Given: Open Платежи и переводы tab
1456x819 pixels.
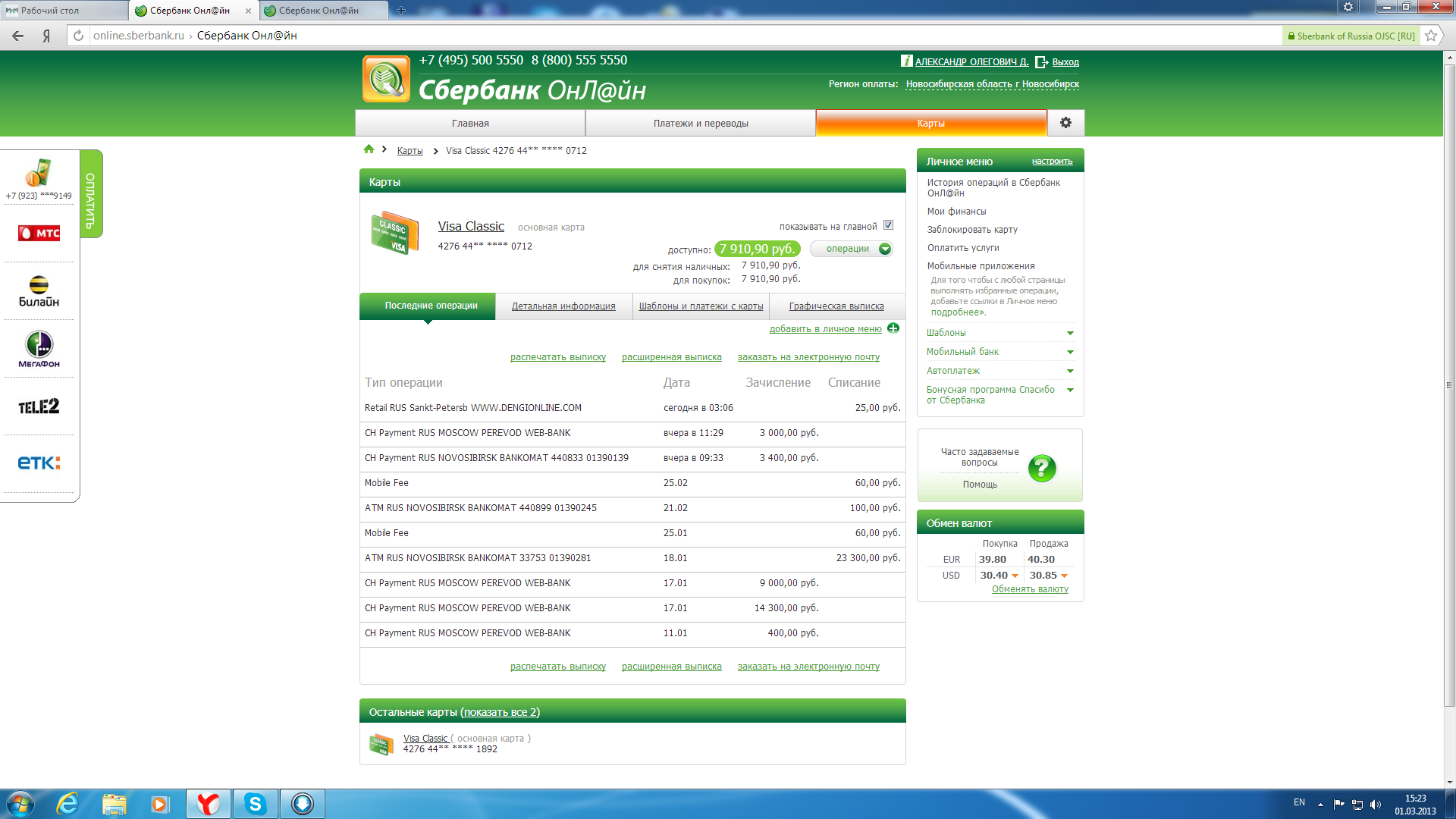Looking at the screenshot, I should (701, 123).
